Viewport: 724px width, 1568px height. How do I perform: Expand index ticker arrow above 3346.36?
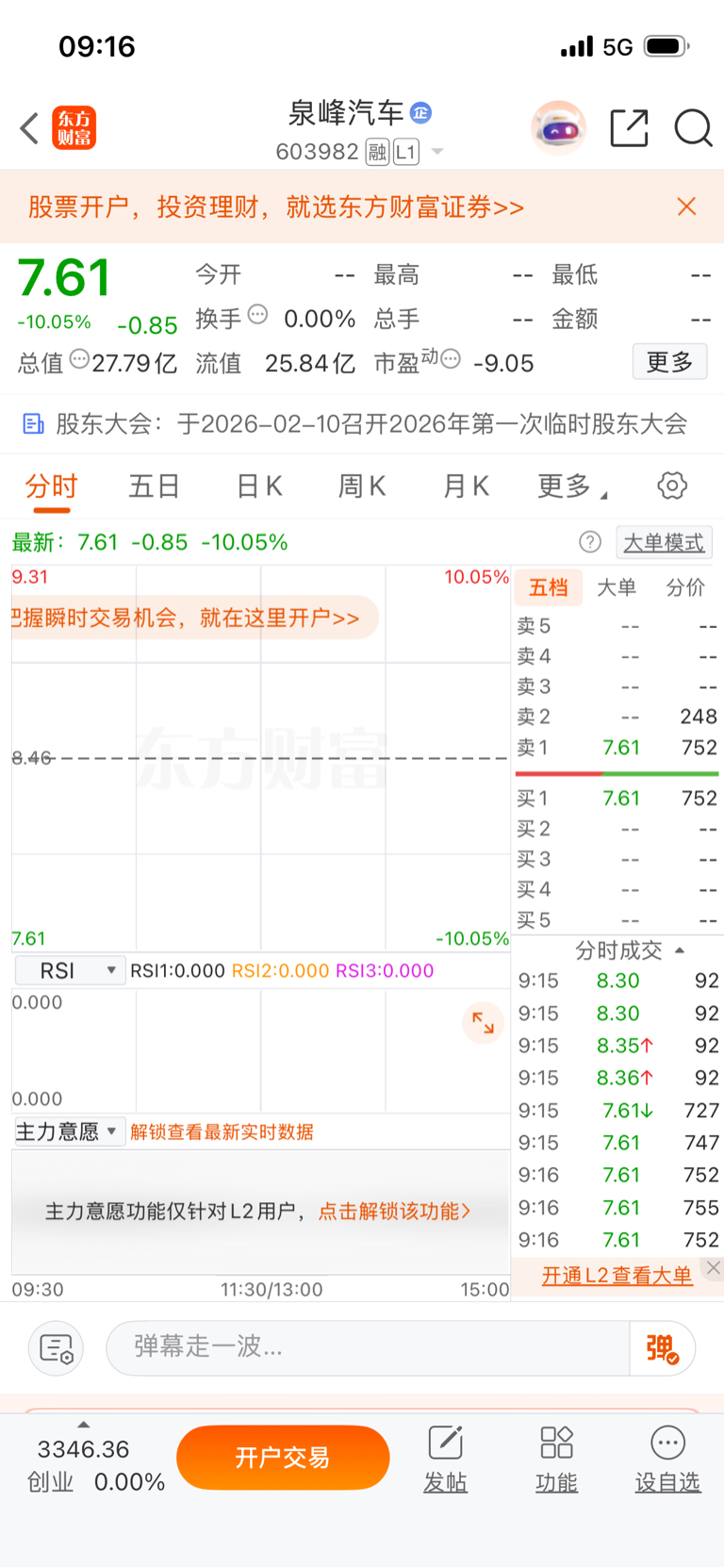tap(83, 1425)
